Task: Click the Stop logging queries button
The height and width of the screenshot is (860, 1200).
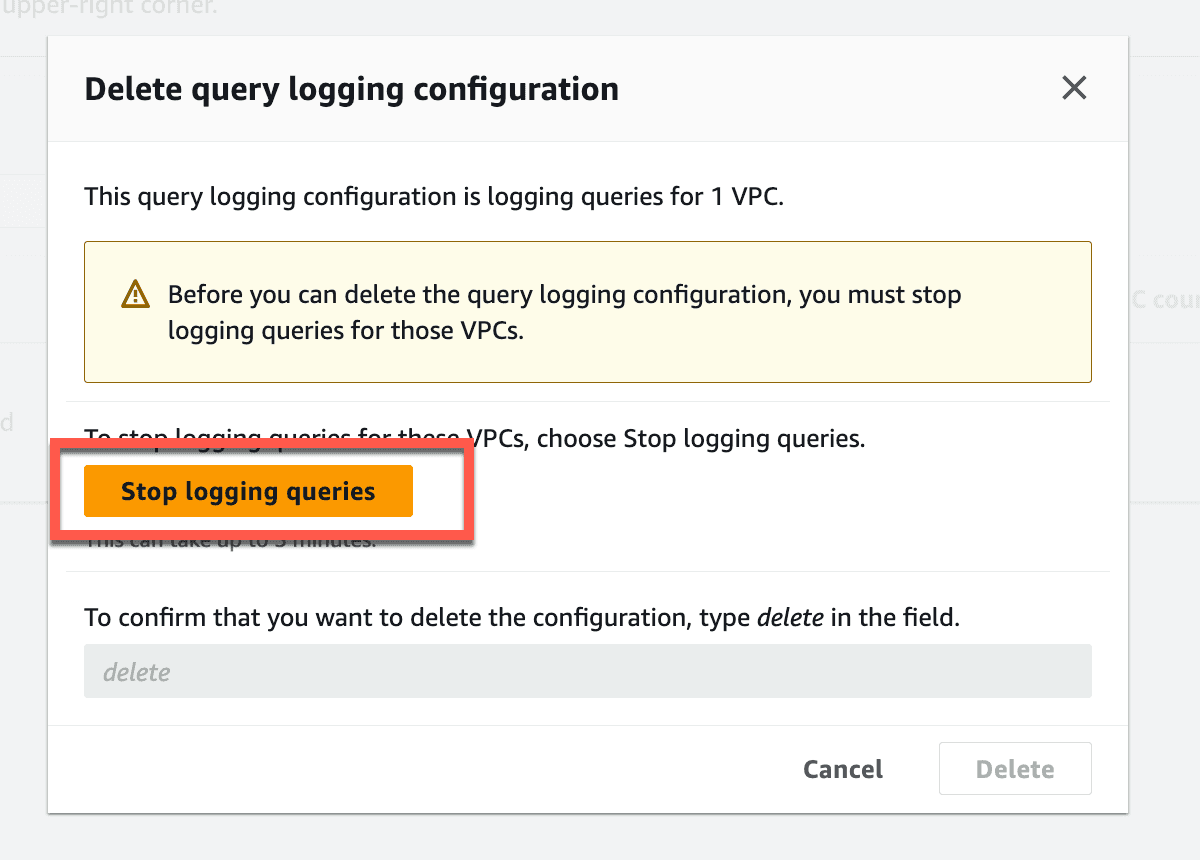Action: [x=248, y=491]
